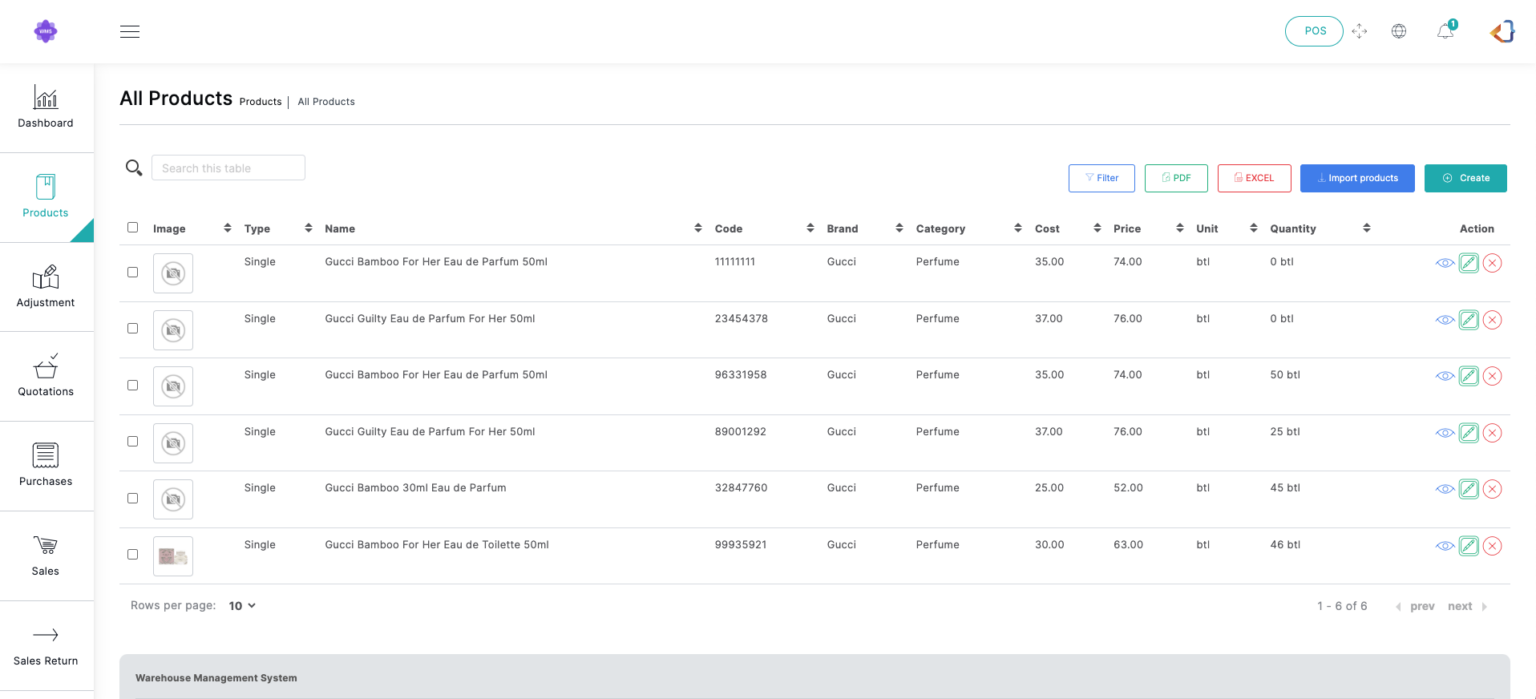Click the search magnifier icon
This screenshot has width=1536, height=699.
click(x=133, y=168)
